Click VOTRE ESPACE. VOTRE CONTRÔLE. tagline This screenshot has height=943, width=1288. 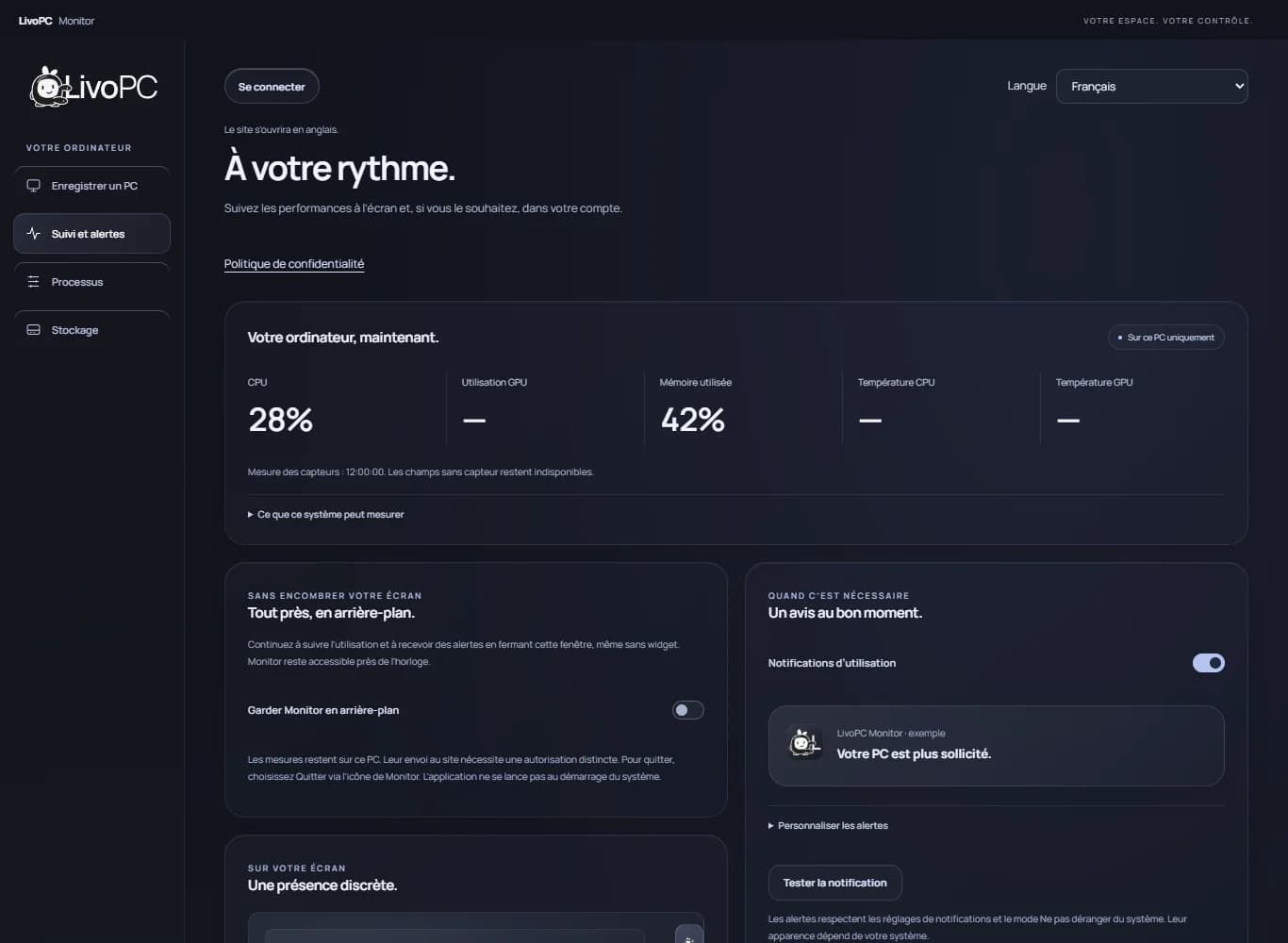coord(1167,21)
